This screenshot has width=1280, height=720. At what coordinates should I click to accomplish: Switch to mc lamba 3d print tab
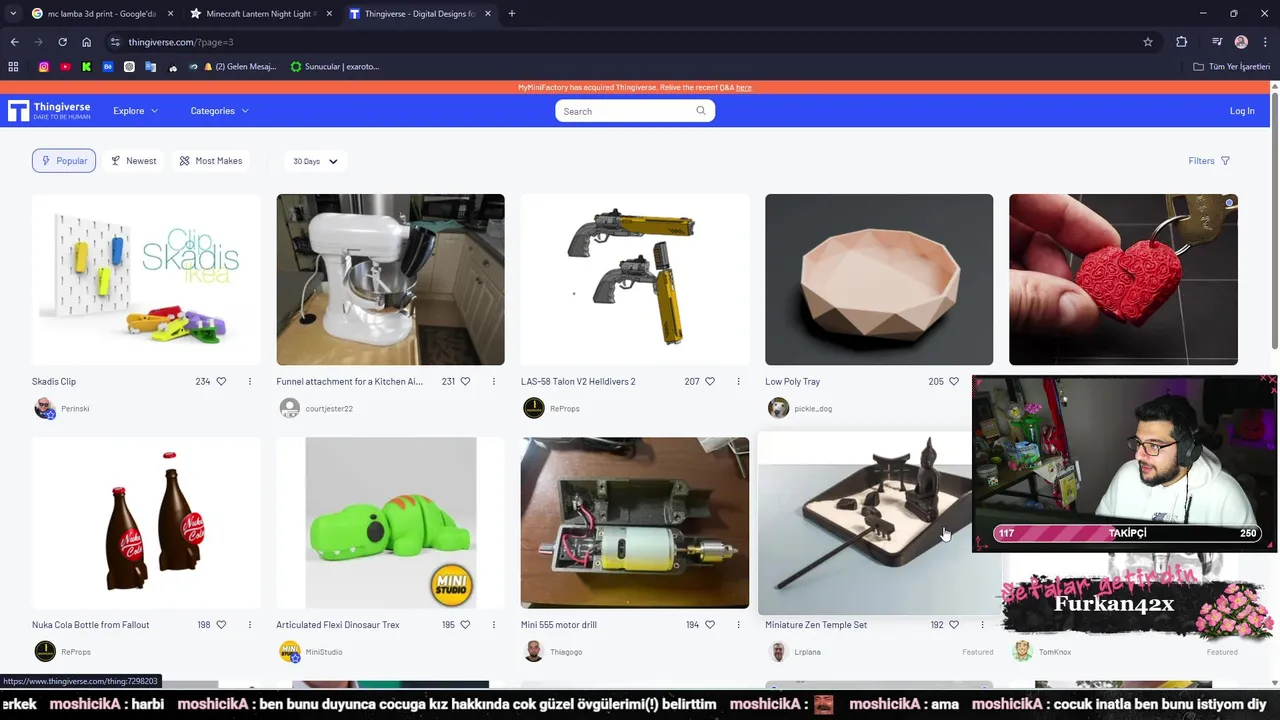tap(103, 14)
